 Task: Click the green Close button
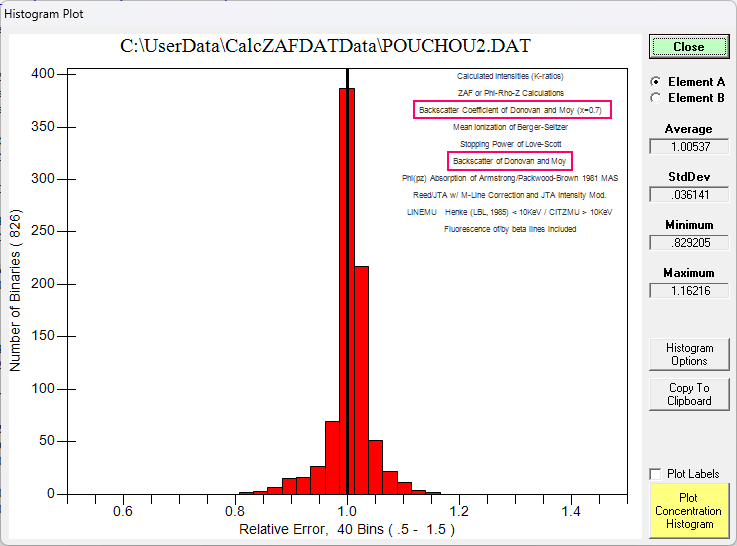click(688, 47)
